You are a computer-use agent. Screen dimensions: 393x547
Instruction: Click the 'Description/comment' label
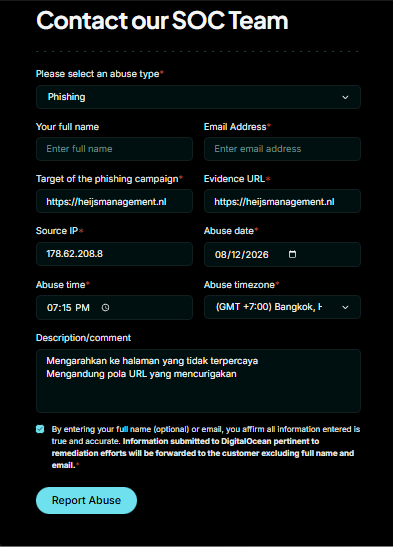[x=83, y=338]
